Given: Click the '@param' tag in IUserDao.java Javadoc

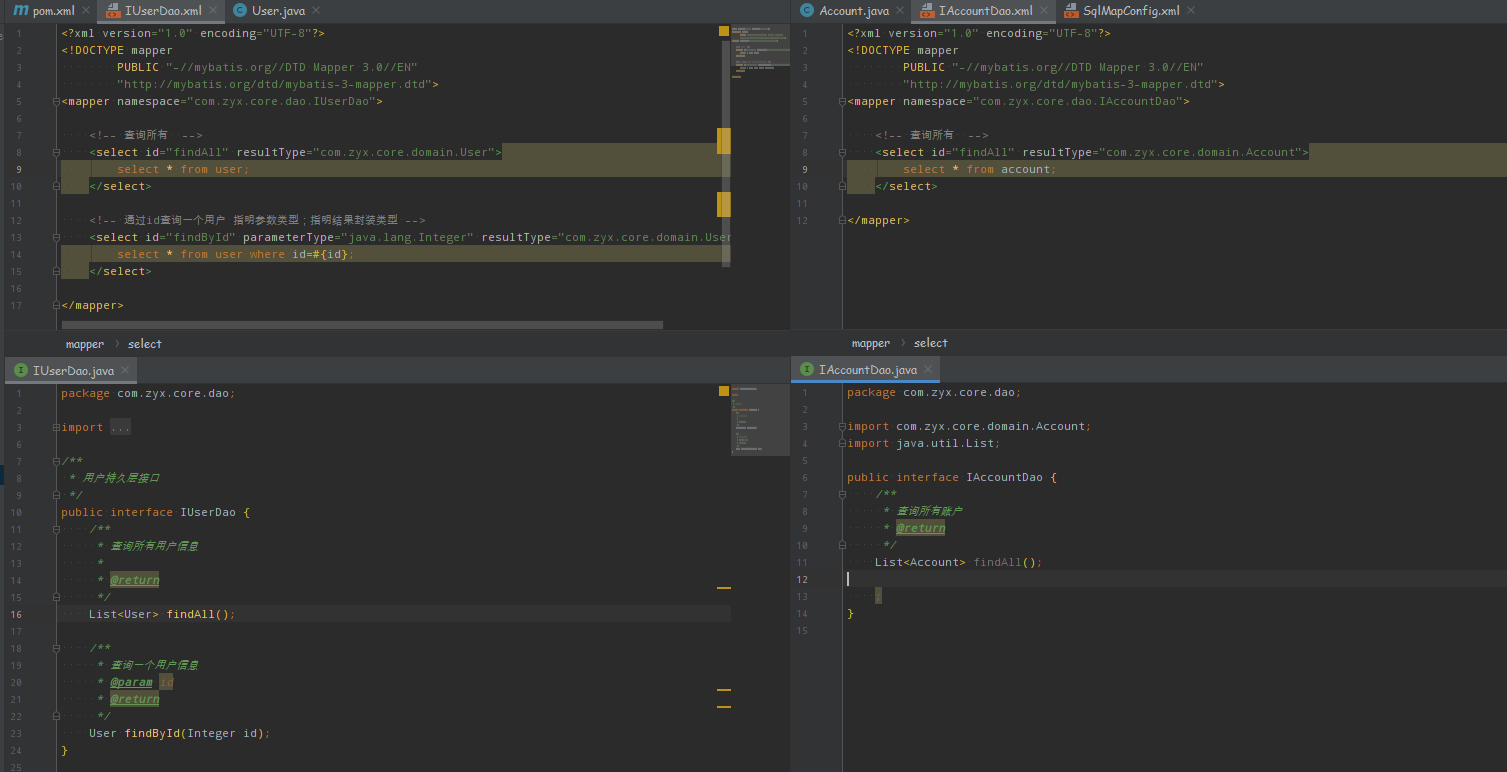Looking at the screenshot, I should pos(131,682).
